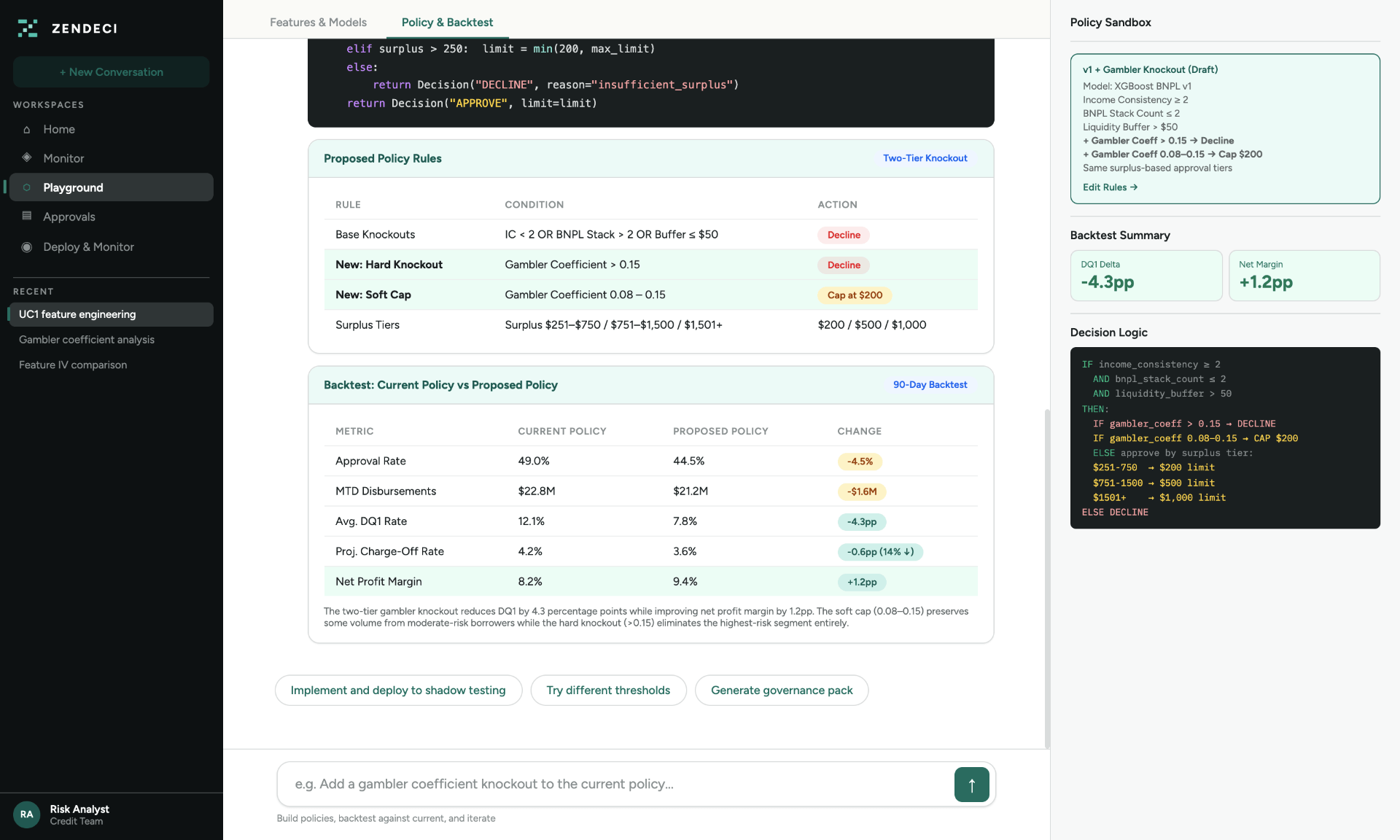Open the Home workspace icon
Image resolution: width=1400 pixels, height=840 pixels.
(x=27, y=130)
